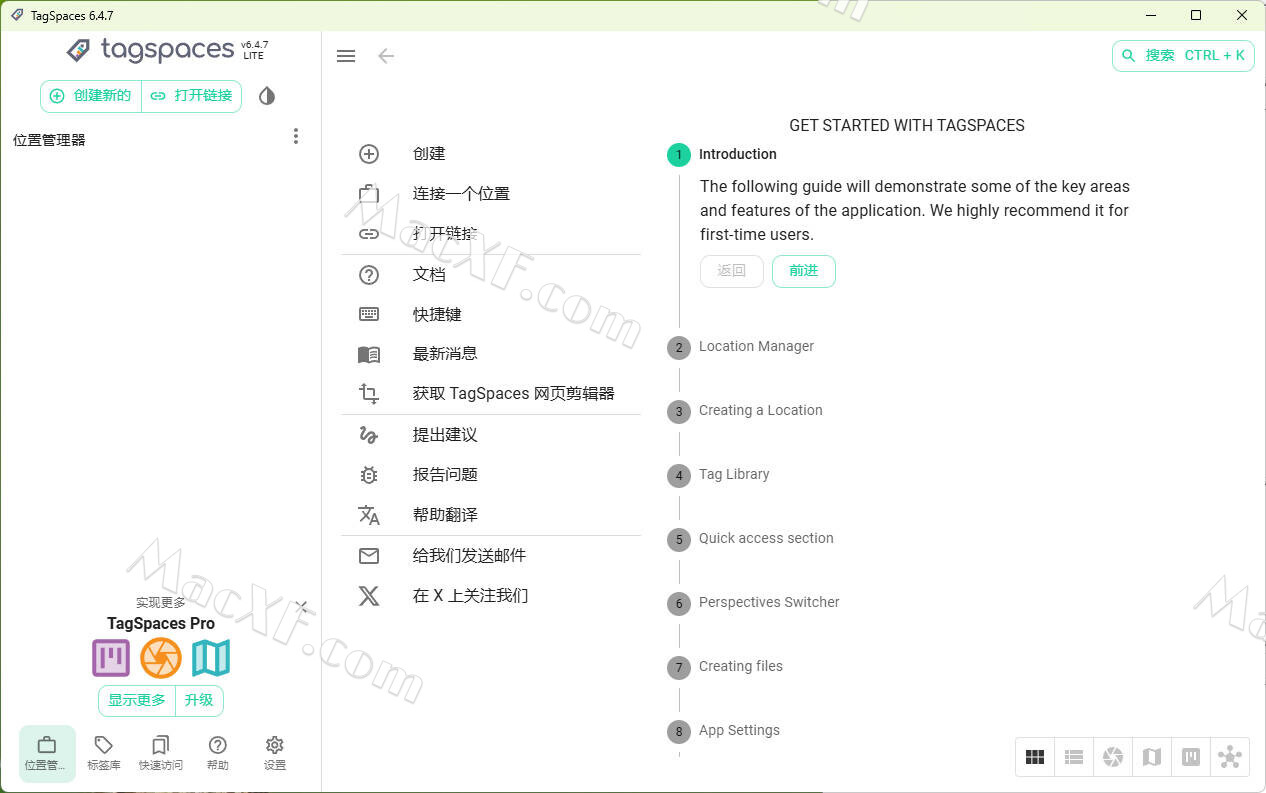Select the graph nodes perspective icon at bottom right

(1230, 758)
